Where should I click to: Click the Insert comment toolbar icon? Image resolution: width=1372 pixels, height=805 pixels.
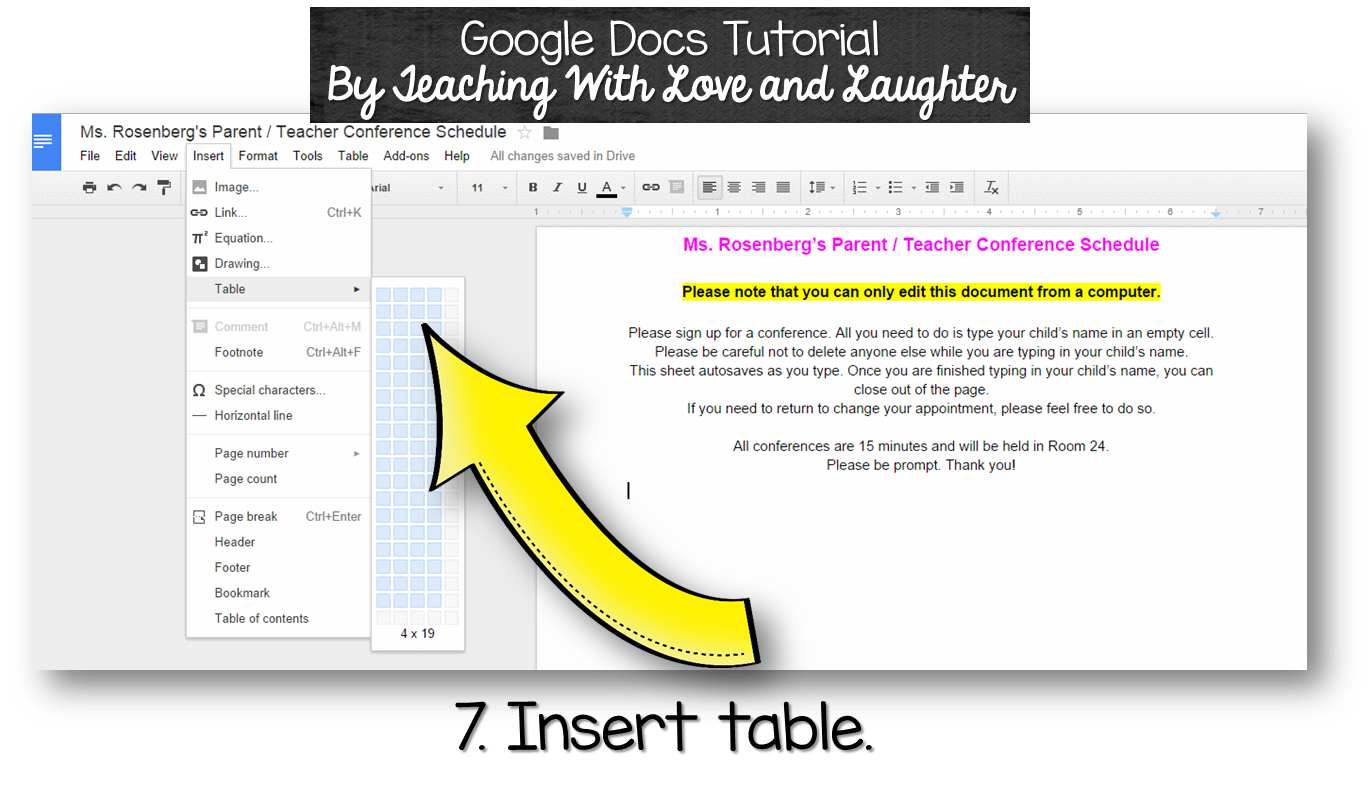tap(676, 187)
